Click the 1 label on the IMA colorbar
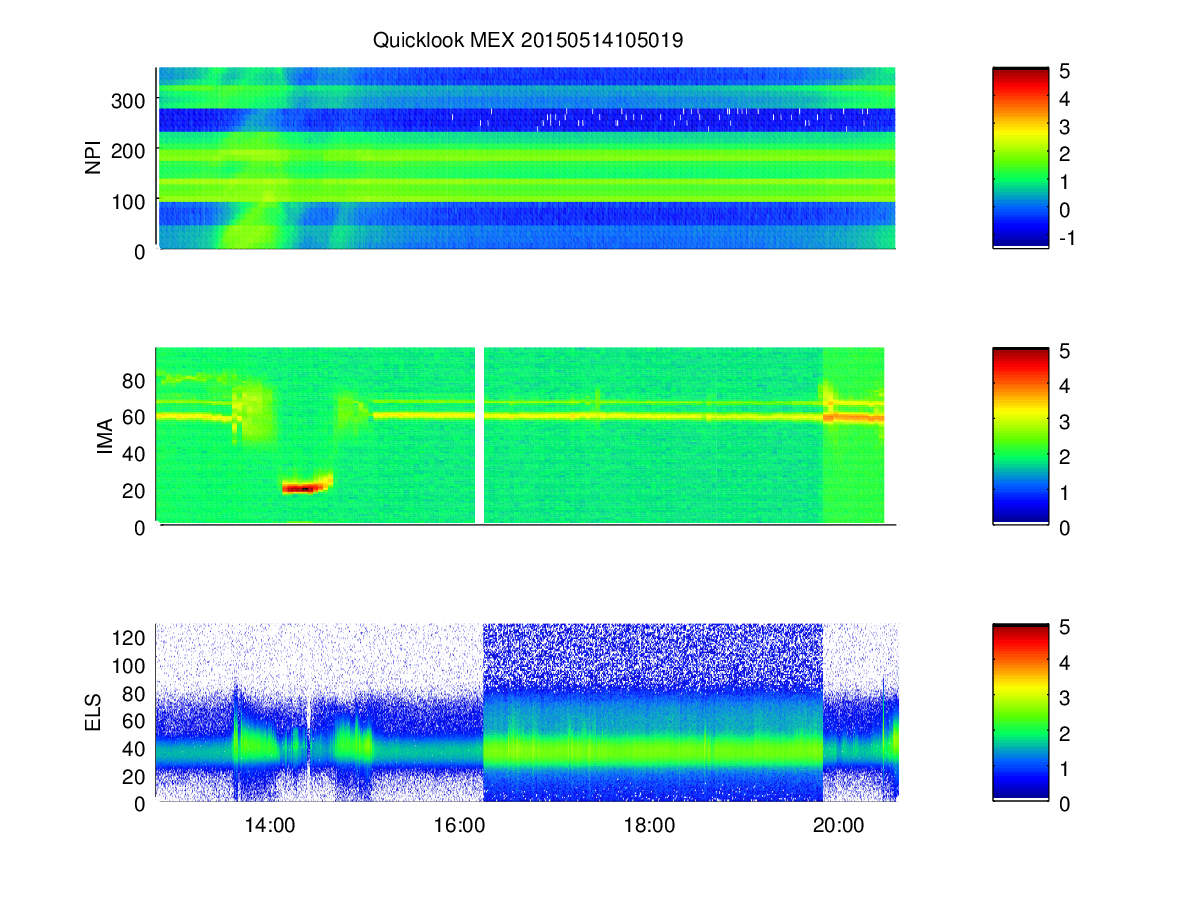 [1065, 492]
